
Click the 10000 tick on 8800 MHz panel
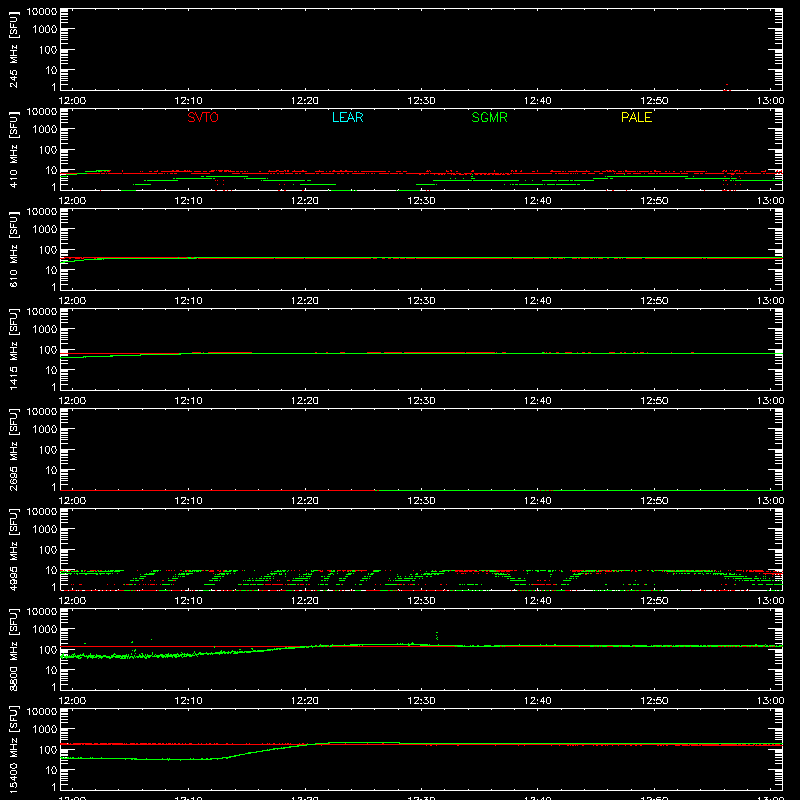tap(42, 612)
